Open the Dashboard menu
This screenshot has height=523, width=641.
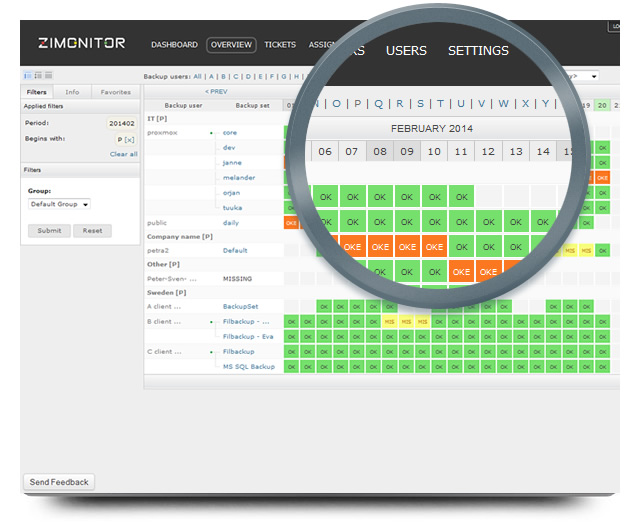click(174, 45)
